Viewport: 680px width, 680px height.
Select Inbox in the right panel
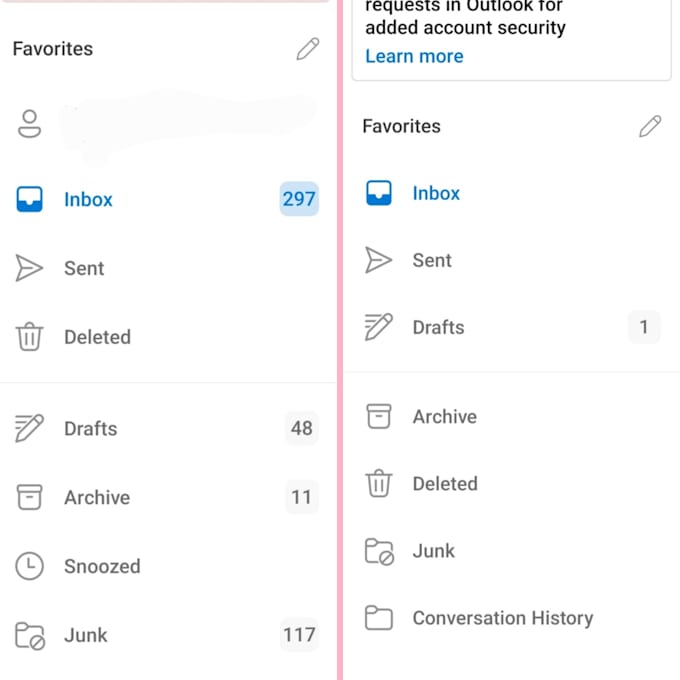point(512,193)
